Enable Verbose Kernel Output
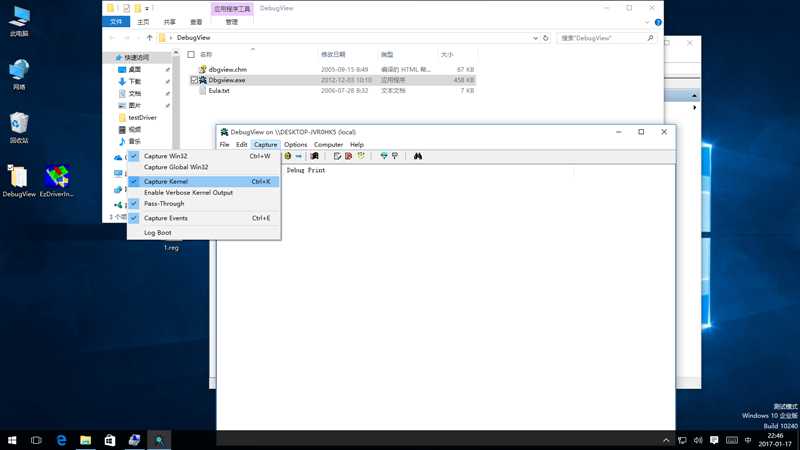This screenshot has width=800, height=450. tap(204, 192)
